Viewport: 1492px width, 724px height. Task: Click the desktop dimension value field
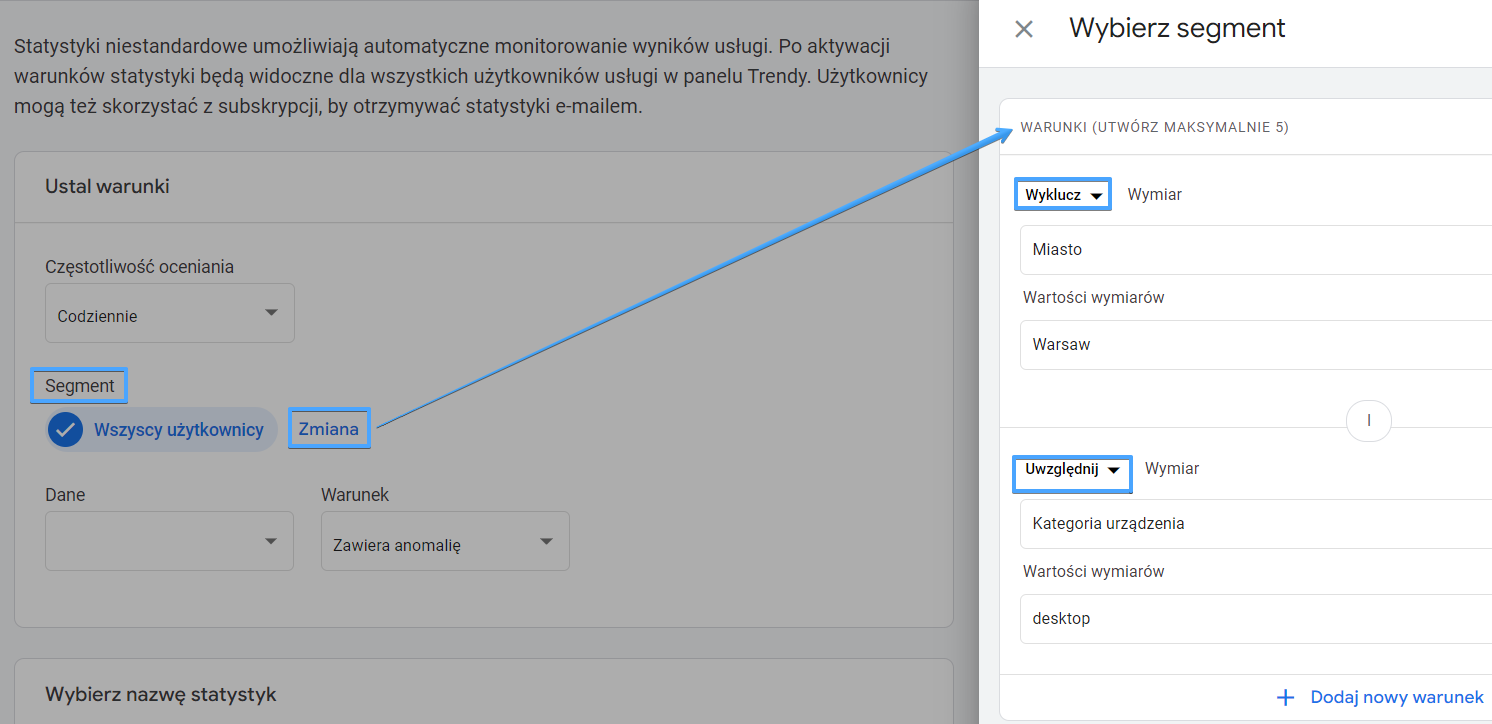[1256, 619]
